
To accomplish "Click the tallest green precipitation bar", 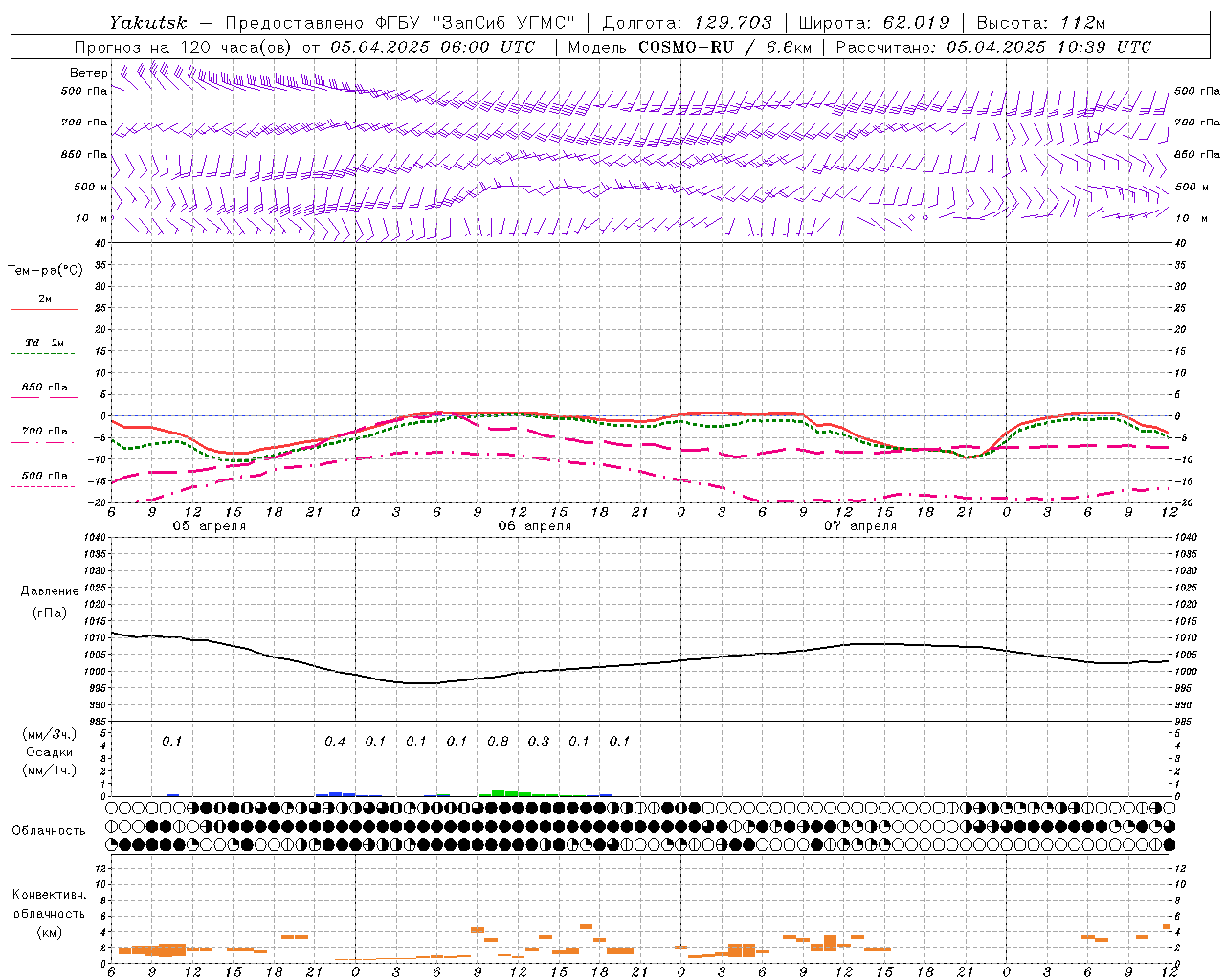I will tap(498, 792).
